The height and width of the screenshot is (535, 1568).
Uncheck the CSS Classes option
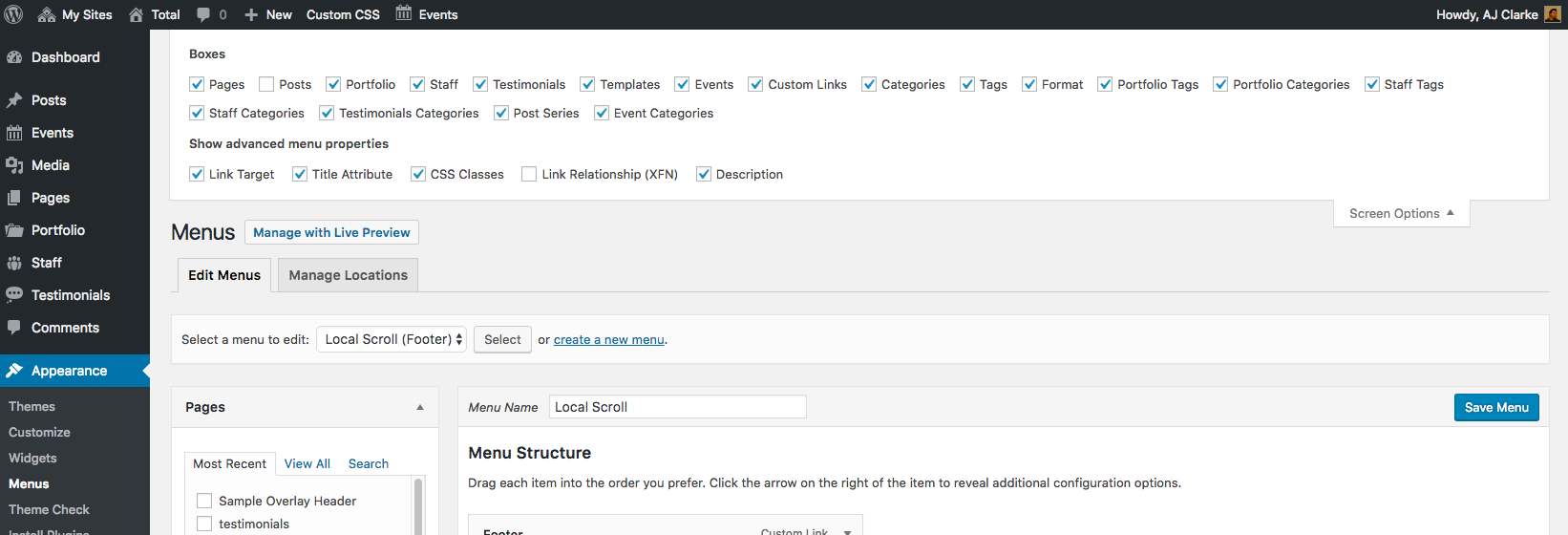point(418,174)
